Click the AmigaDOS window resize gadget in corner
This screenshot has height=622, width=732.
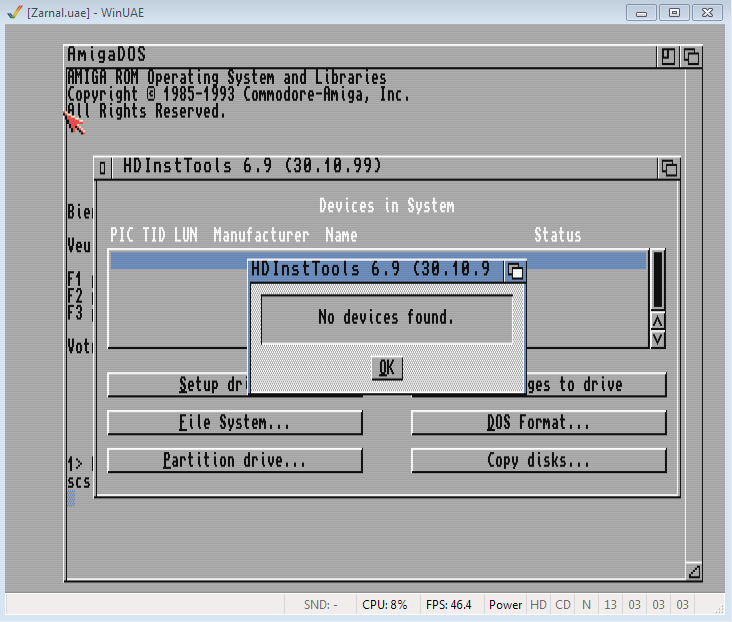[694, 571]
